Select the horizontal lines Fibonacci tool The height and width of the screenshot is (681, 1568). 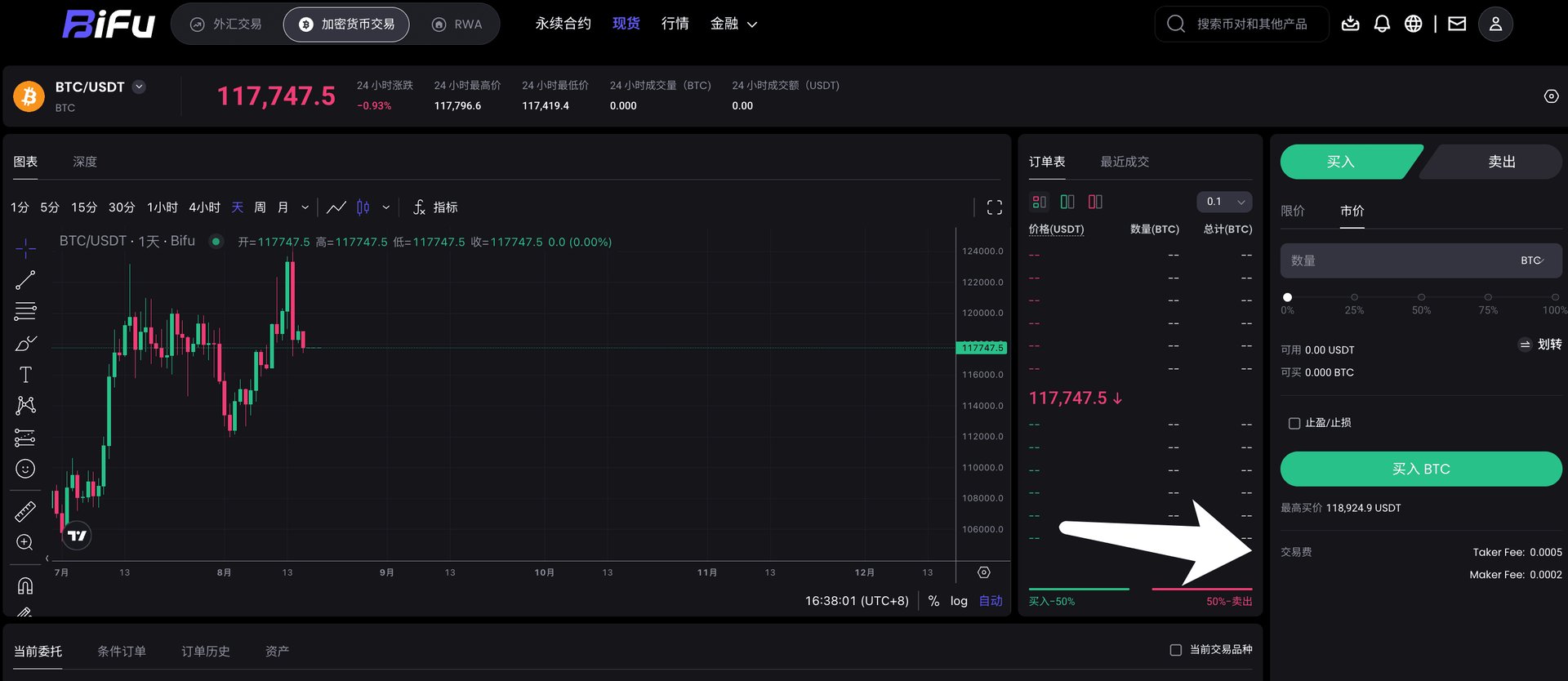point(25,311)
